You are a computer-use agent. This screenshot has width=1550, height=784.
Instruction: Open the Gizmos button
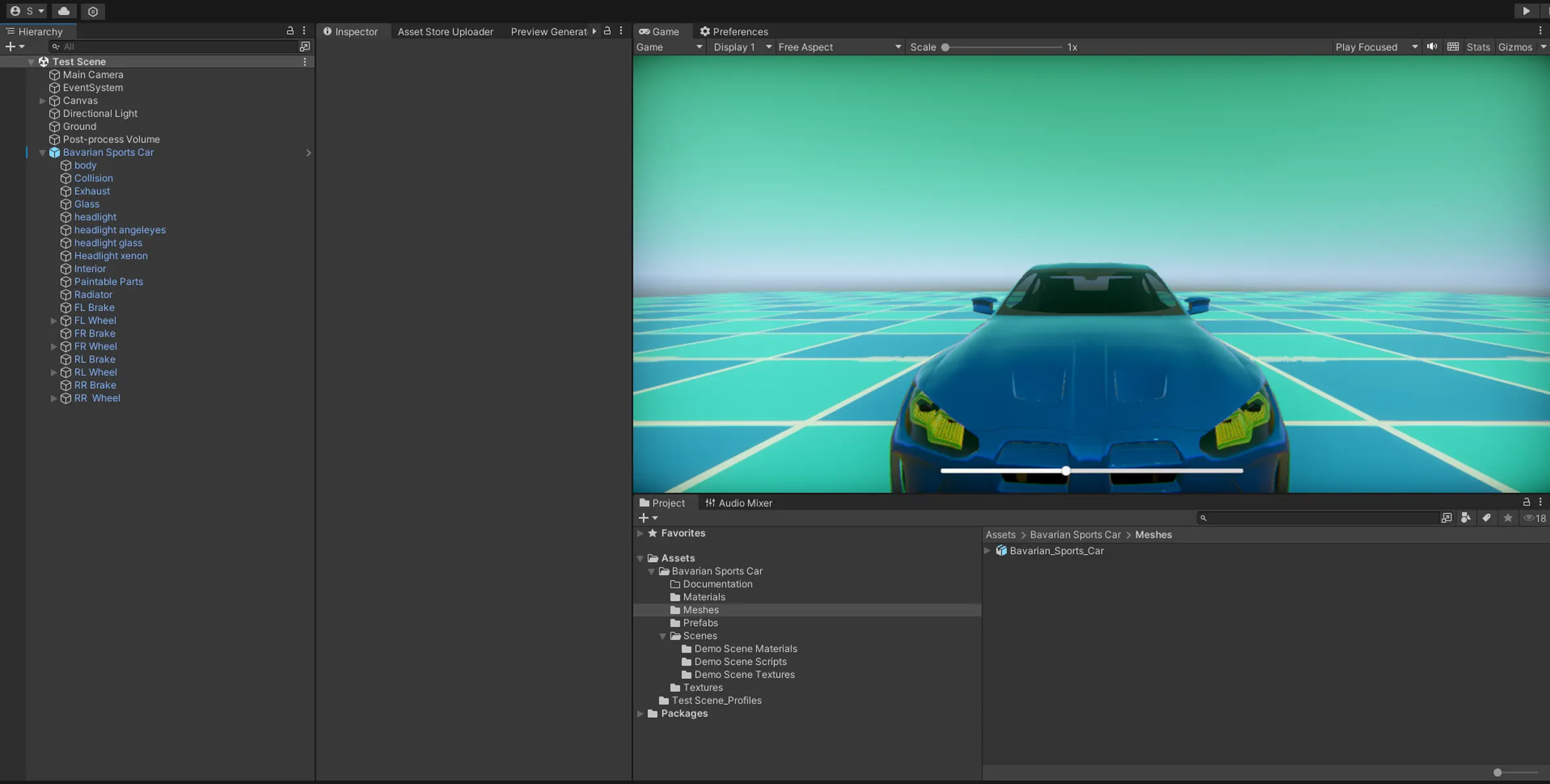1514,47
